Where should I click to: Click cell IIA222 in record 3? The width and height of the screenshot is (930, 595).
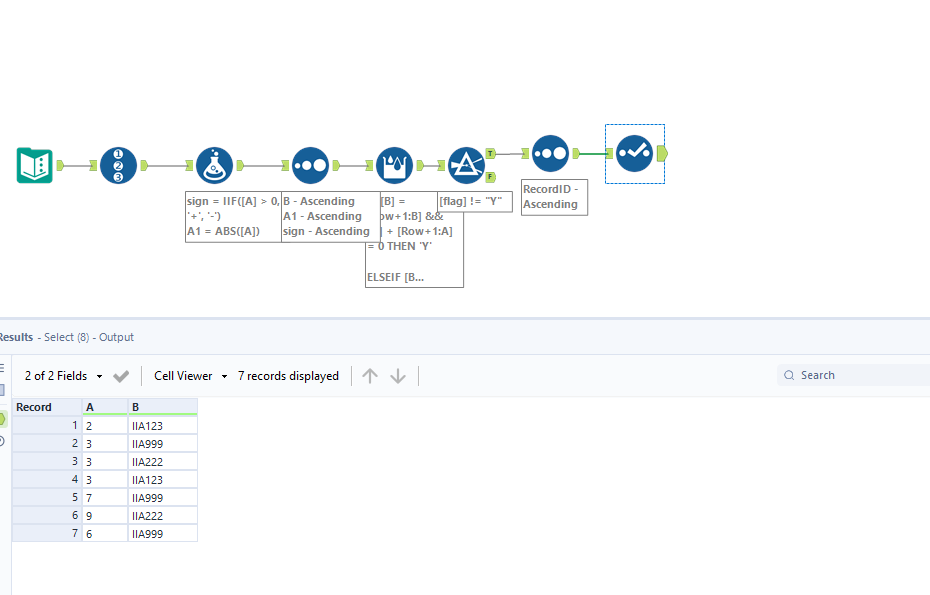(163, 462)
